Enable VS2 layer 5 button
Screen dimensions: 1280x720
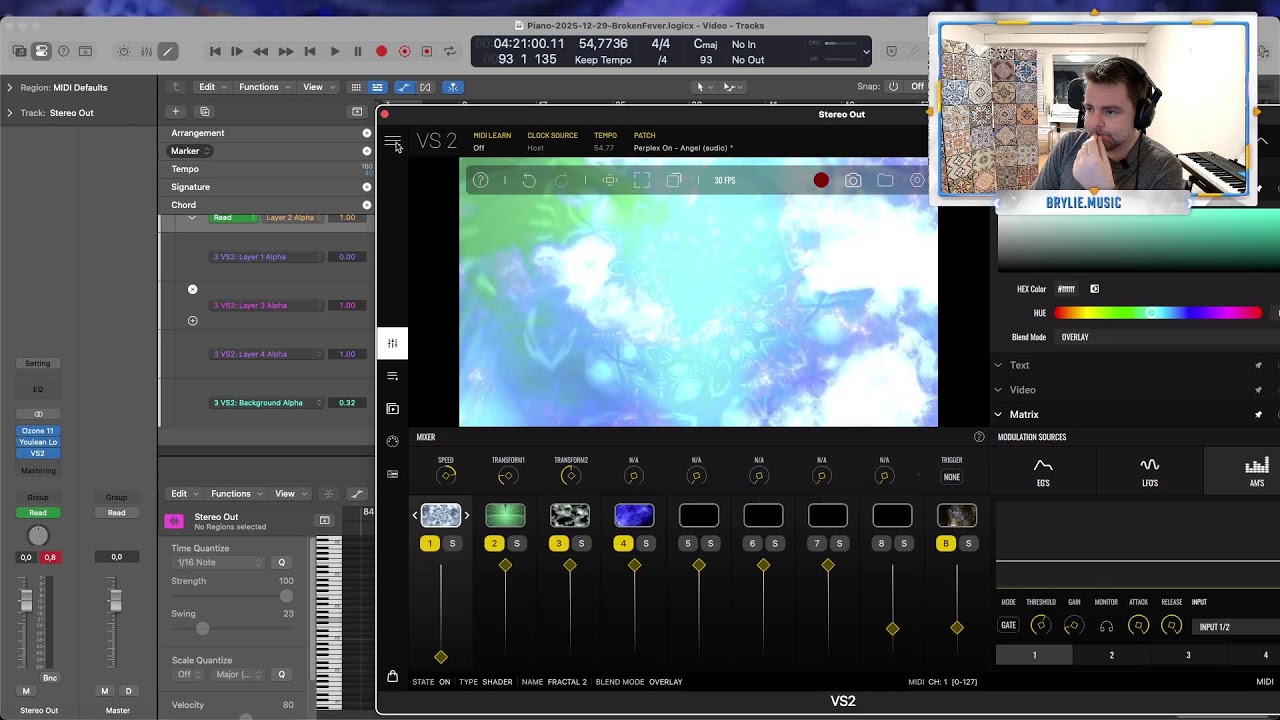tap(688, 543)
